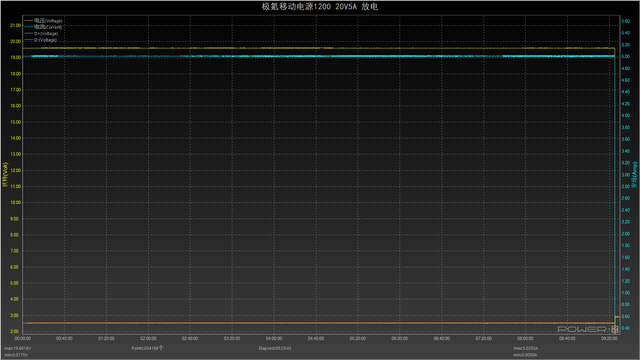Toggle the Current legend entry label
Screen dimensions: 640x360
click(48, 27)
